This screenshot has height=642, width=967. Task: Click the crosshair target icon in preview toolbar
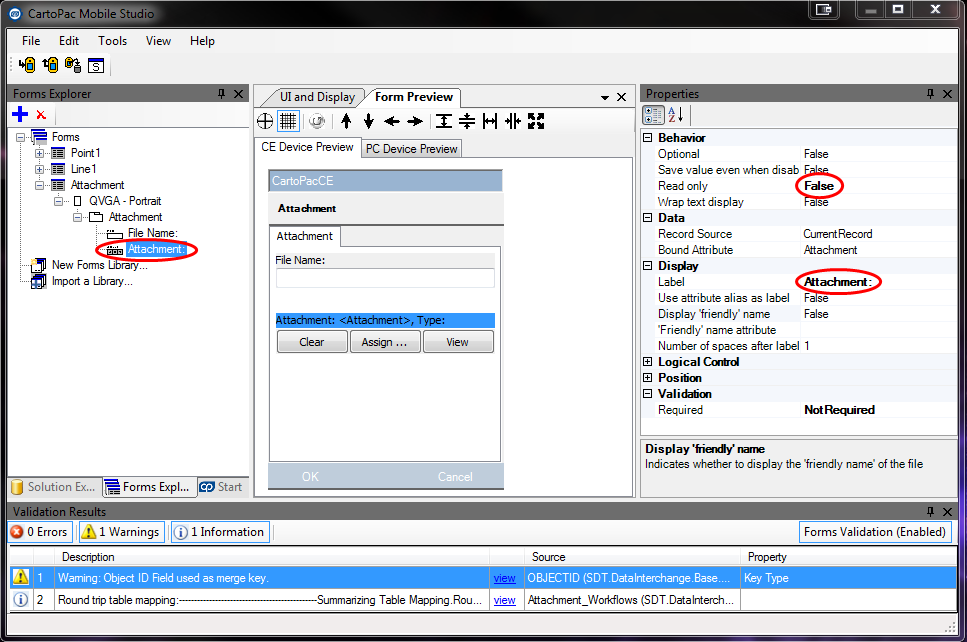point(266,121)
